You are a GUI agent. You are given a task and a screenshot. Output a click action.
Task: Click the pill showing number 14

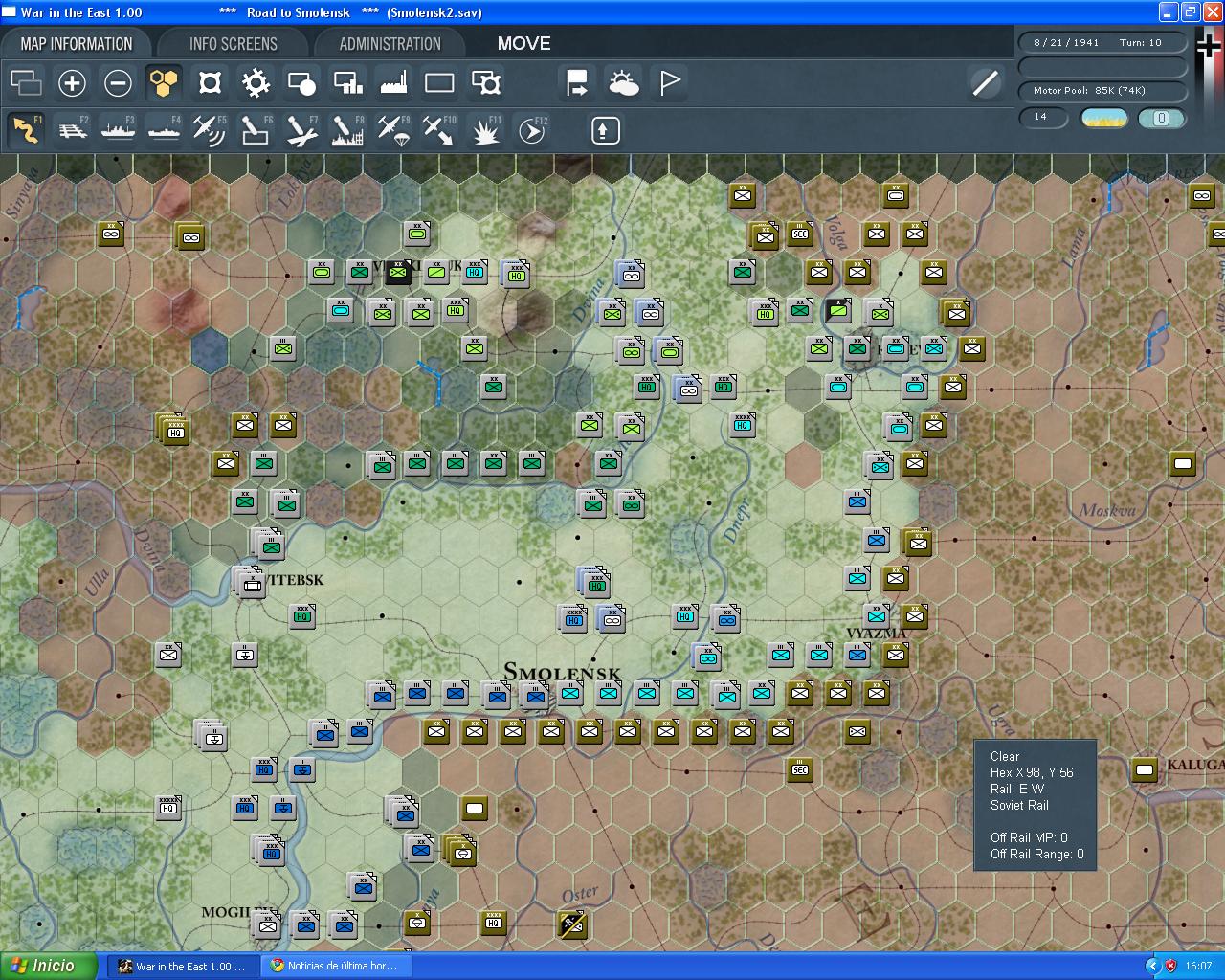(1044, 118)
